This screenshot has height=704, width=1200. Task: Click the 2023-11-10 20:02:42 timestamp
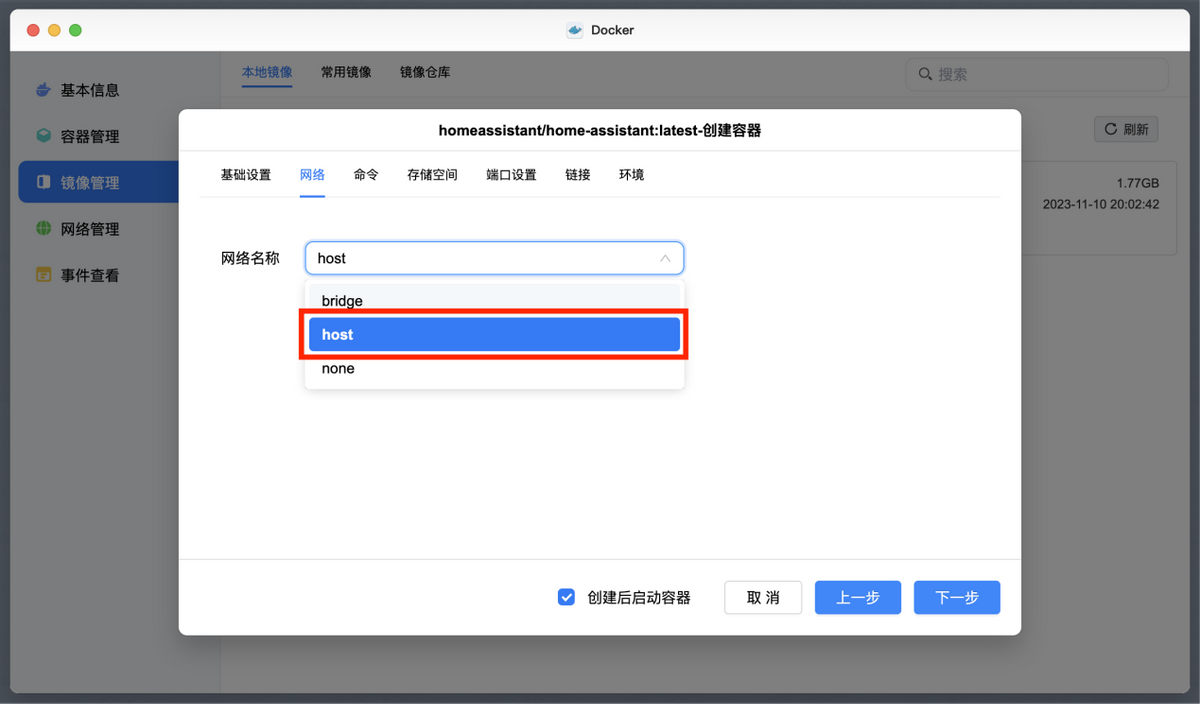pyautogui.click(x=1101, y=204)
